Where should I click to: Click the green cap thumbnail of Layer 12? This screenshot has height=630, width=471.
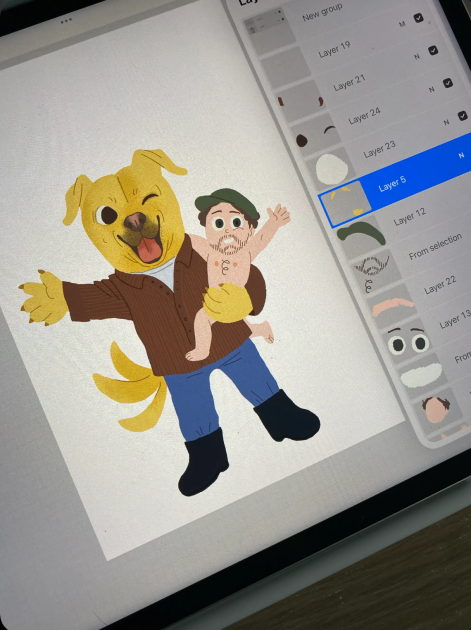click(x=361, y=235)
